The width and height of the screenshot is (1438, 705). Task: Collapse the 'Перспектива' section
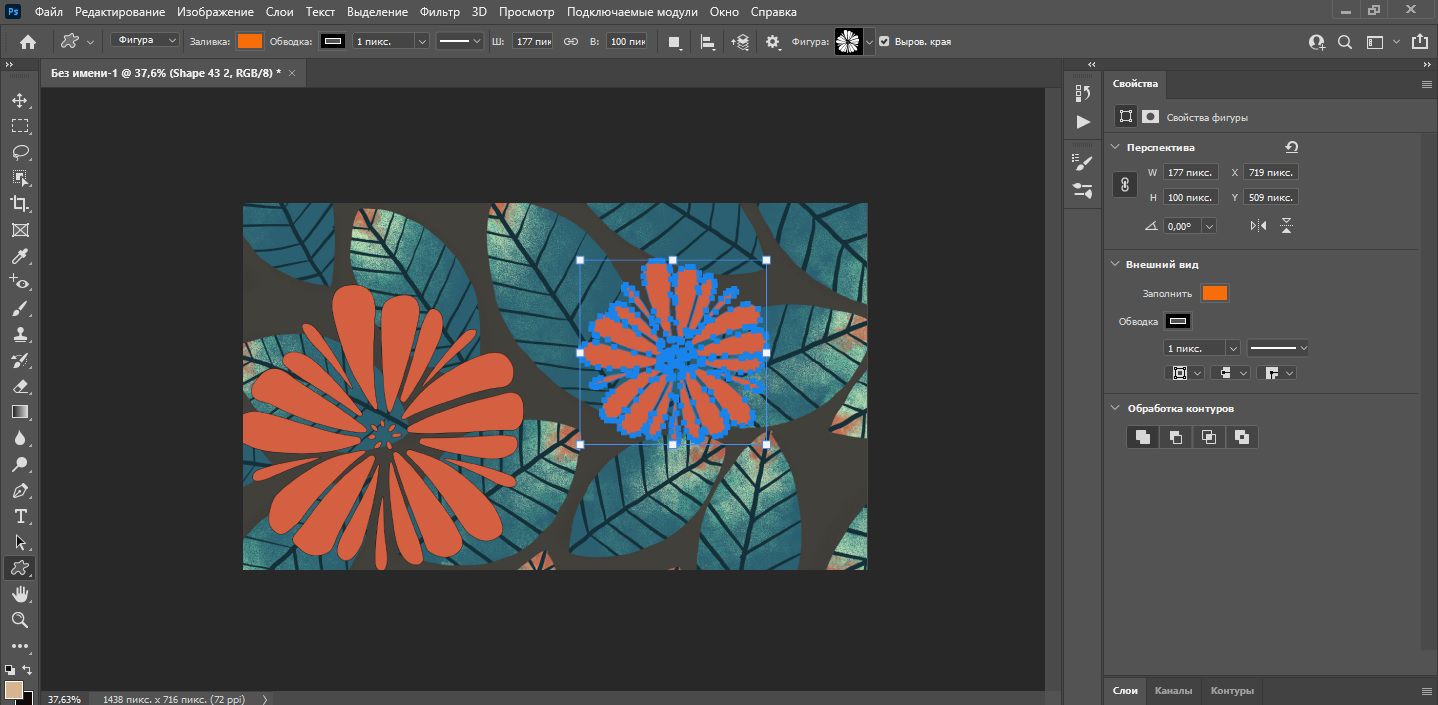click(1116, 147)
